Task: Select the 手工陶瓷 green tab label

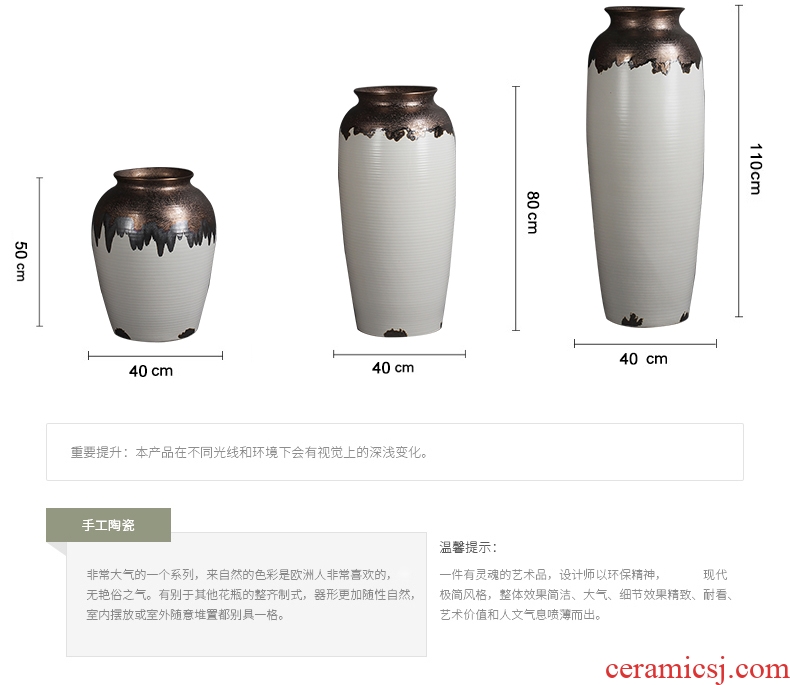Action: coord(108,525)
